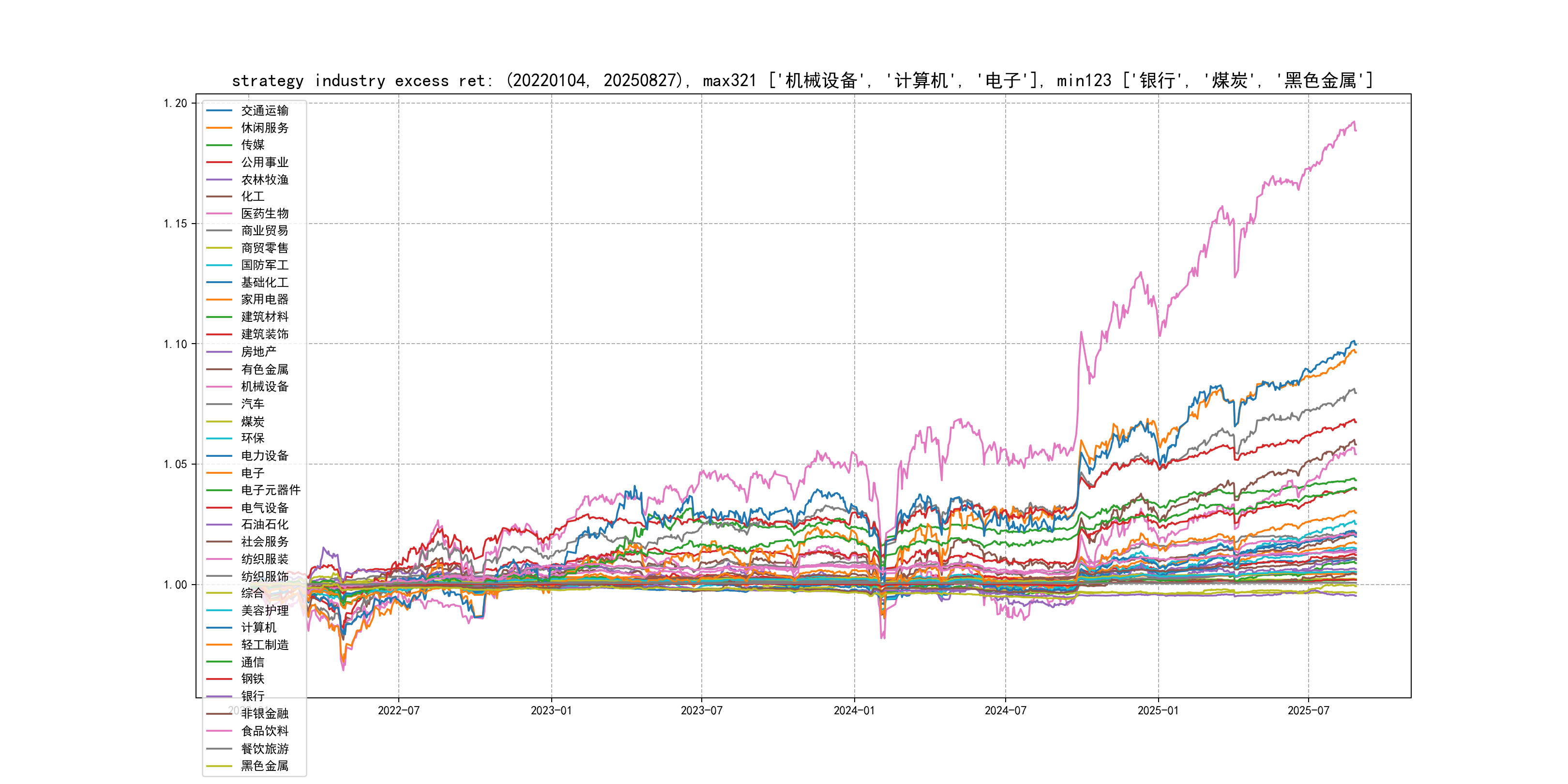Click the 1.05 y-axis tick label

click(x=175, y=465)
